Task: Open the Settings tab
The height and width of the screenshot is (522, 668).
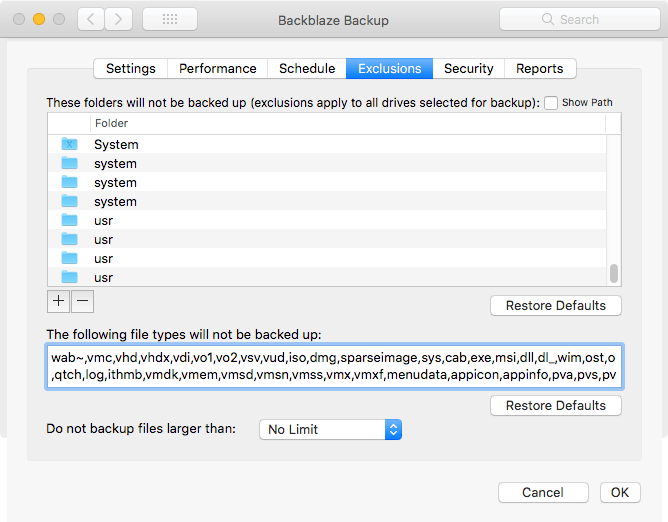Action: (x=131, y=69)
